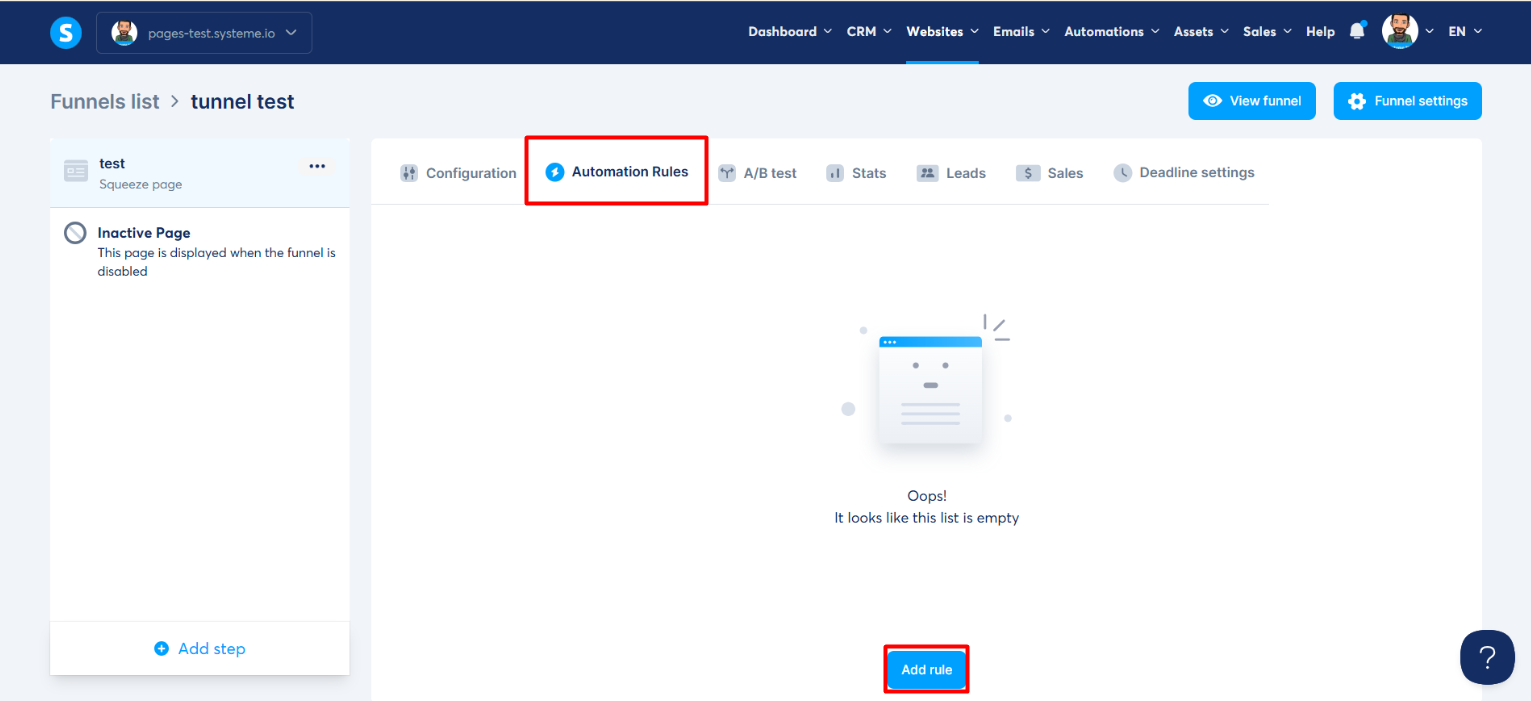Add a new step to the funnel

click(200, 648)
